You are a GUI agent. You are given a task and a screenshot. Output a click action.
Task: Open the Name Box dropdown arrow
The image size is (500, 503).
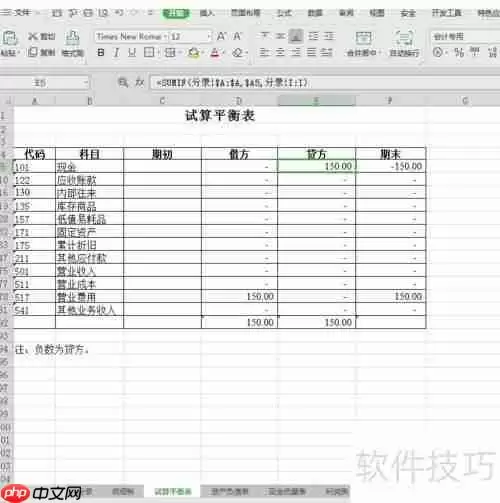(x=86, y=82)
